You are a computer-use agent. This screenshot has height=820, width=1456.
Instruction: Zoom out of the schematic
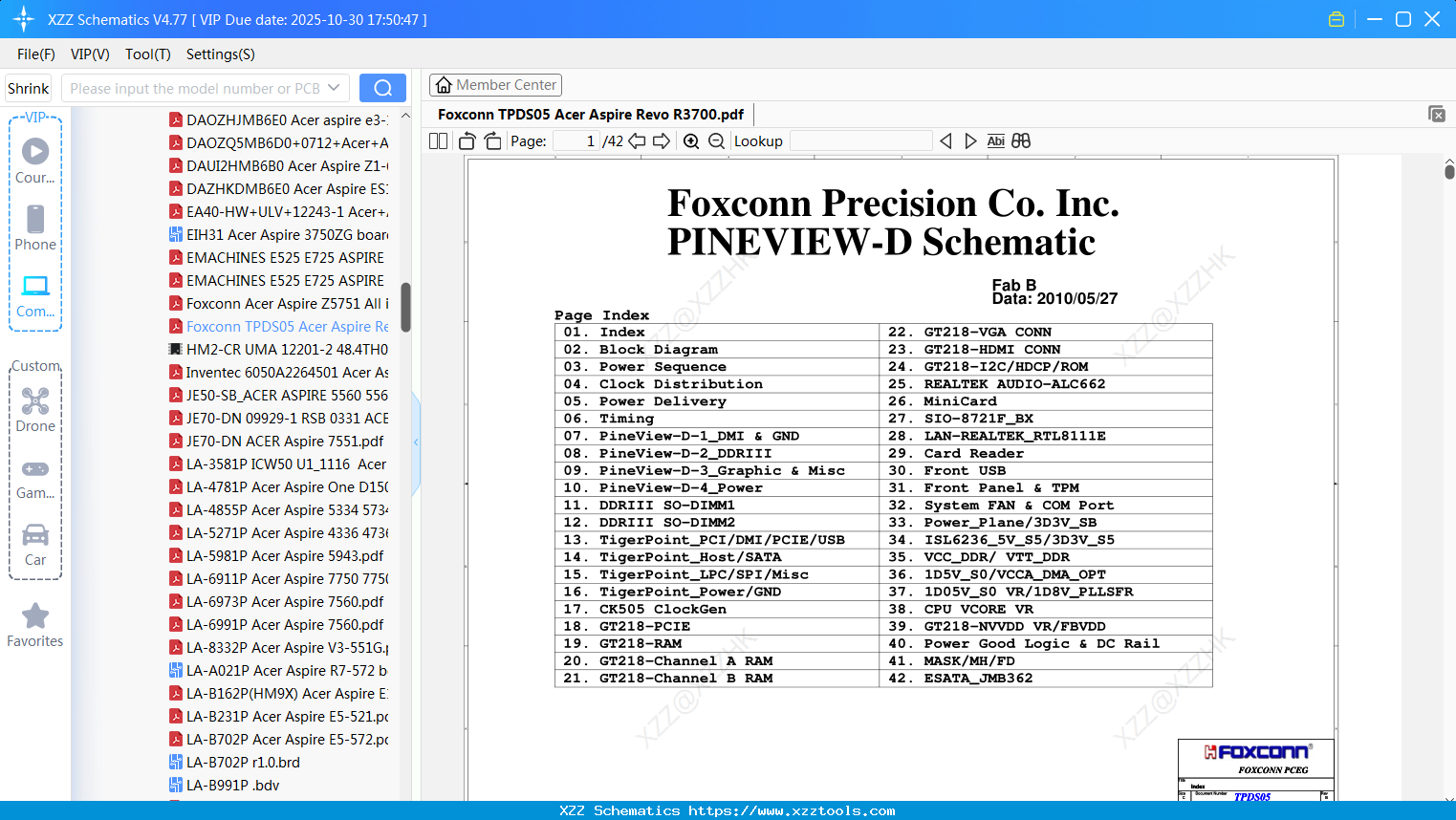(716, 141)
